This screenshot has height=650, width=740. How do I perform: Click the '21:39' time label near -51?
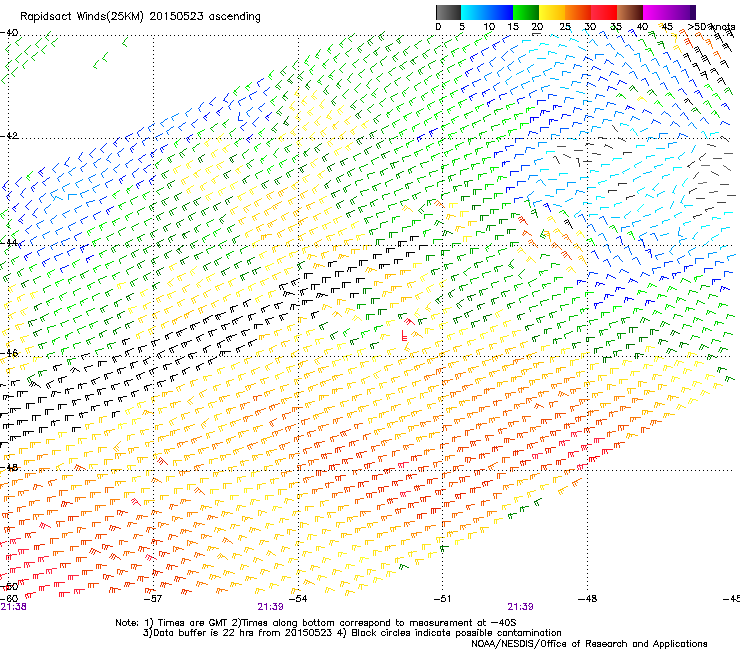[x=521, y=607]
